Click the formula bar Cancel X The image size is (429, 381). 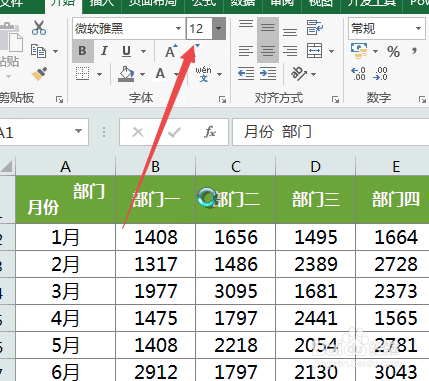(x=138, y=132)
